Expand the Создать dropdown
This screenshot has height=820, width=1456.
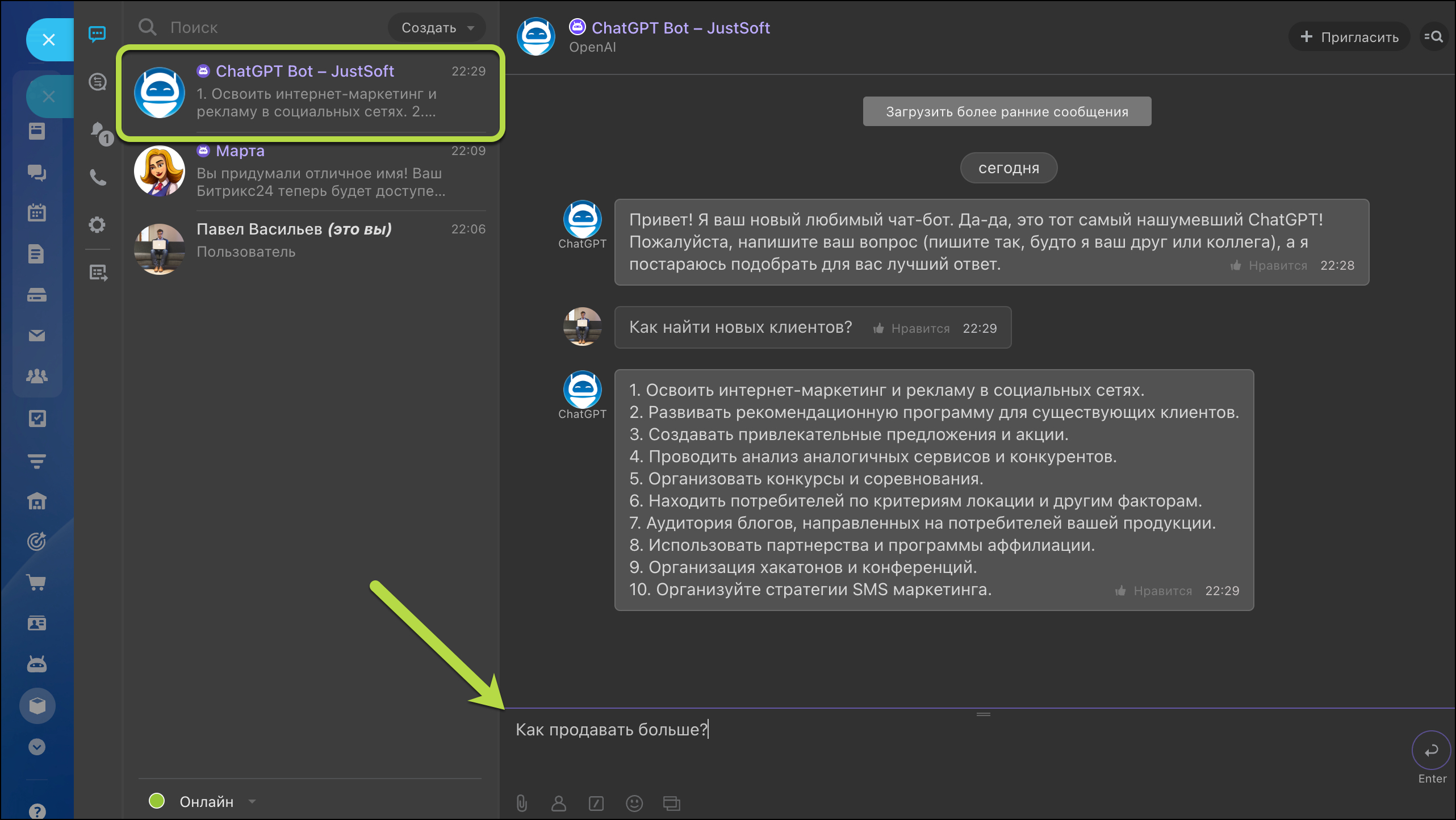[436, 27]
